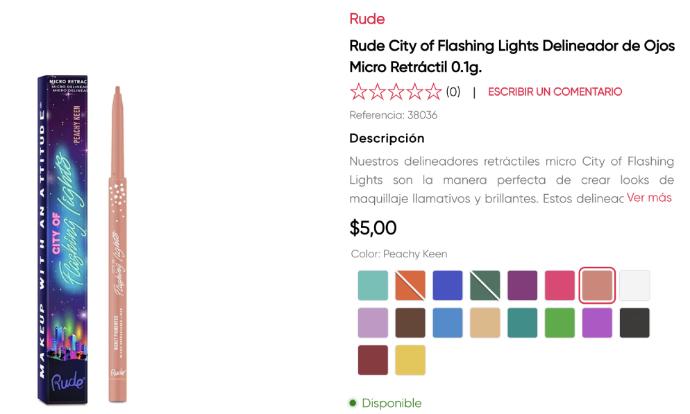690x414 pixels.
Task: Open the Rude brand link
Action: [367, 18]
